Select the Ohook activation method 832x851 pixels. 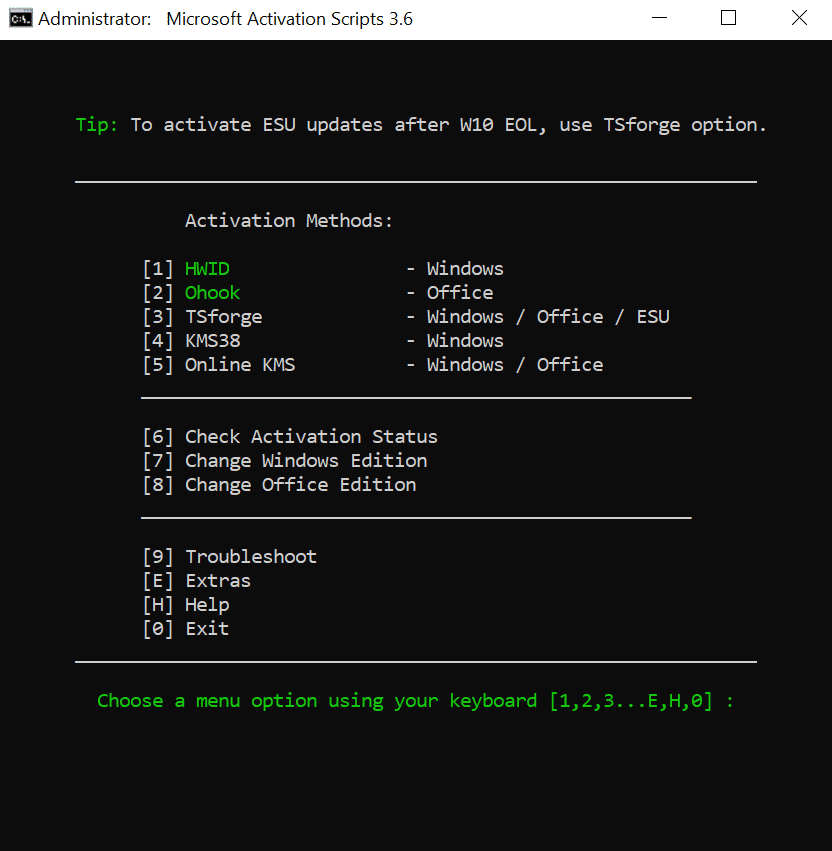211,292
